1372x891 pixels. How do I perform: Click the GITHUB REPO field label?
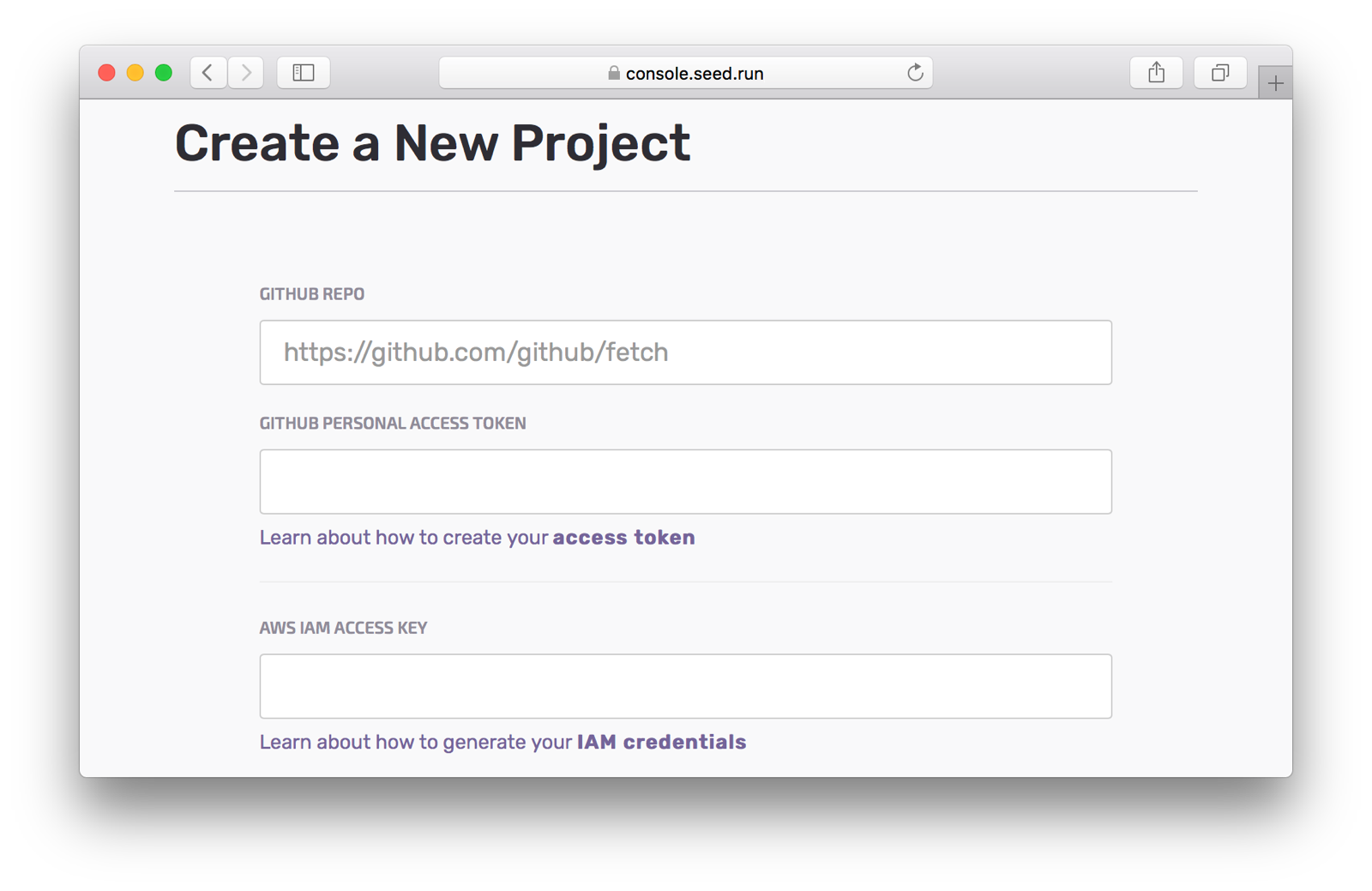[312, 294]
